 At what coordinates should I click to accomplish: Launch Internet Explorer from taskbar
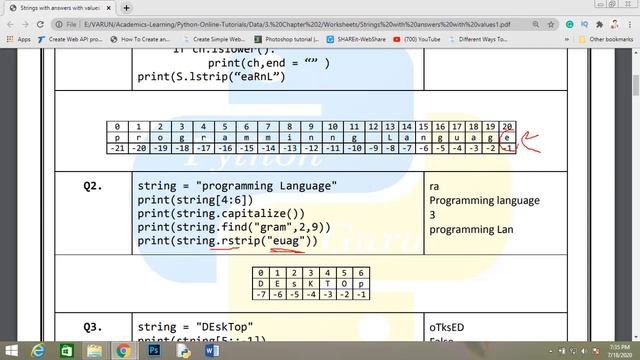38,351
